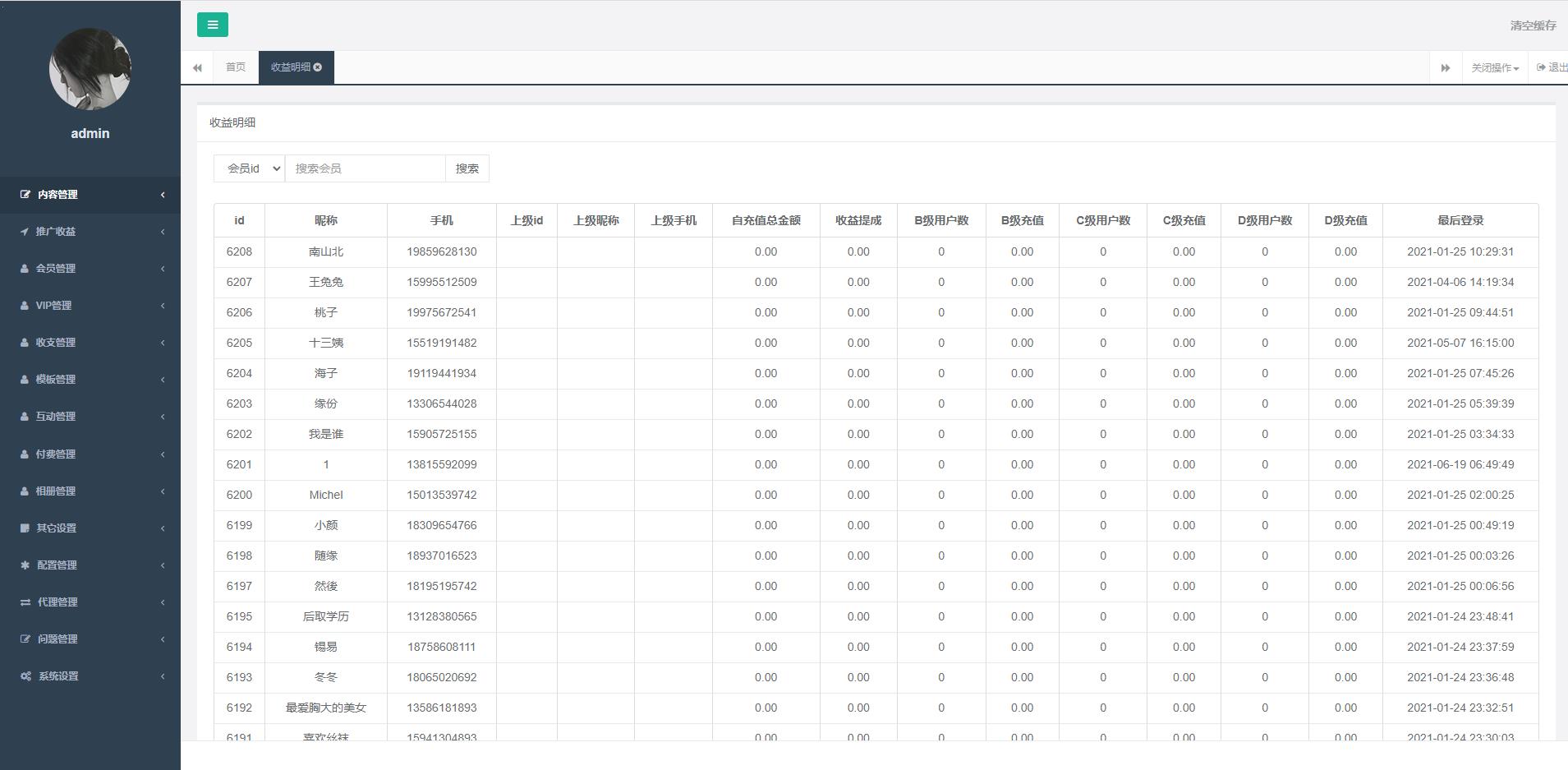Click the forward tabs right arrow icon
Image resolution: width=1568 pixels, height=770 pixels.
click(x=1445, y=67)
